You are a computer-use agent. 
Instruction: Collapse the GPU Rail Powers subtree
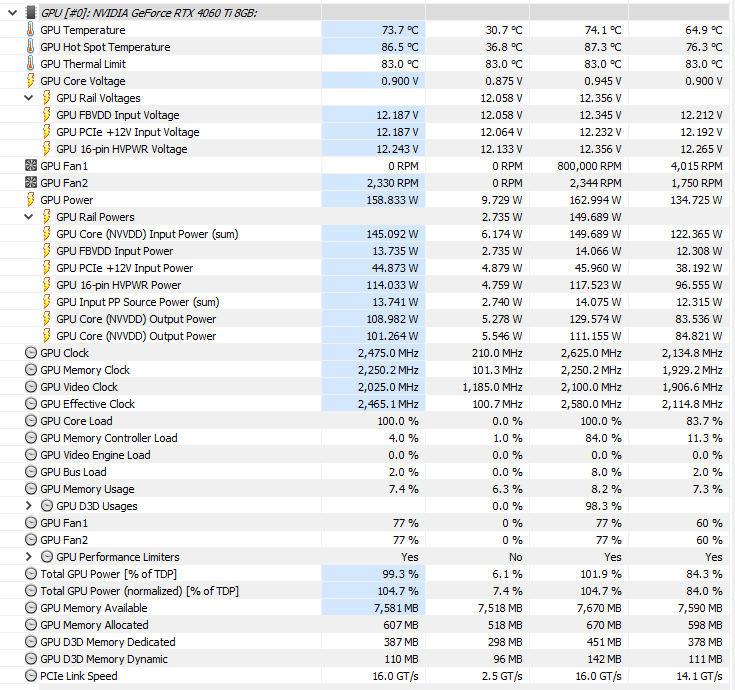click(29, 217)
